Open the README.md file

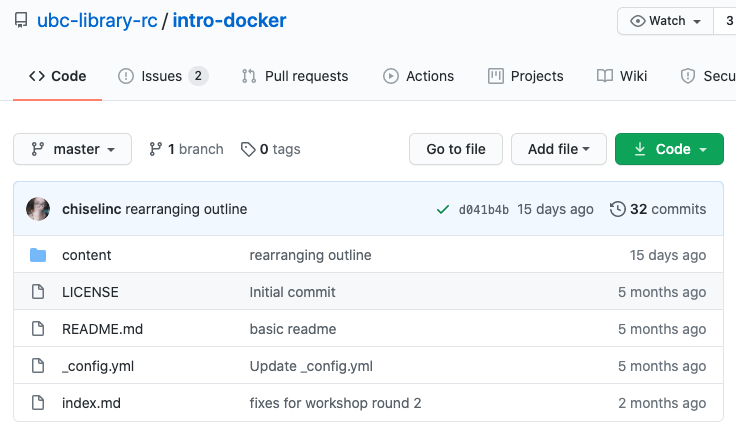[x=102, y=329]
